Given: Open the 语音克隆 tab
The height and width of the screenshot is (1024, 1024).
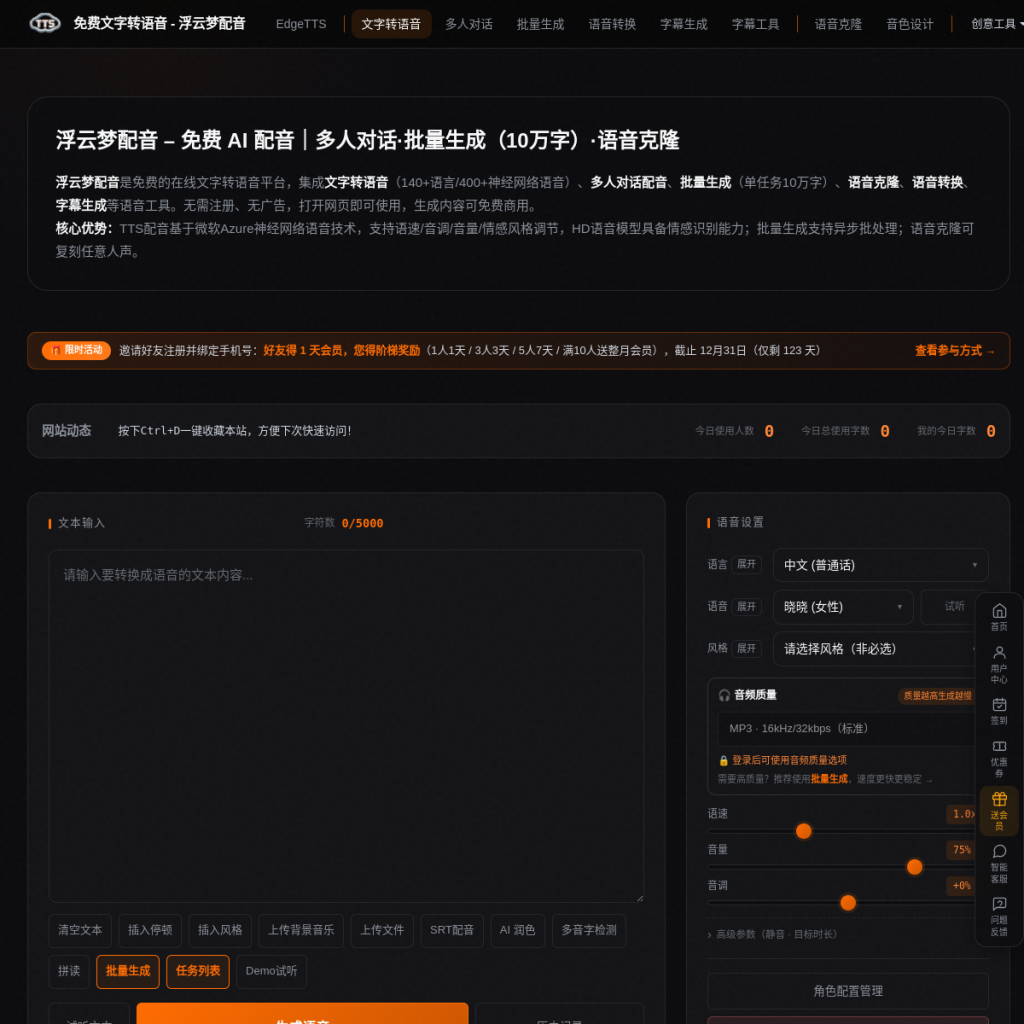Looking at the screenshot, I should (x=839, y=24).
